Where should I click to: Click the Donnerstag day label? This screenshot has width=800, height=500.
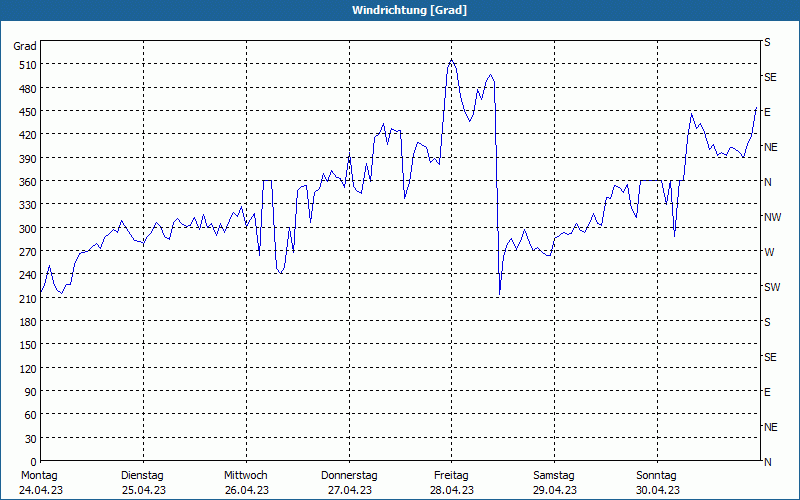(349, 476)
